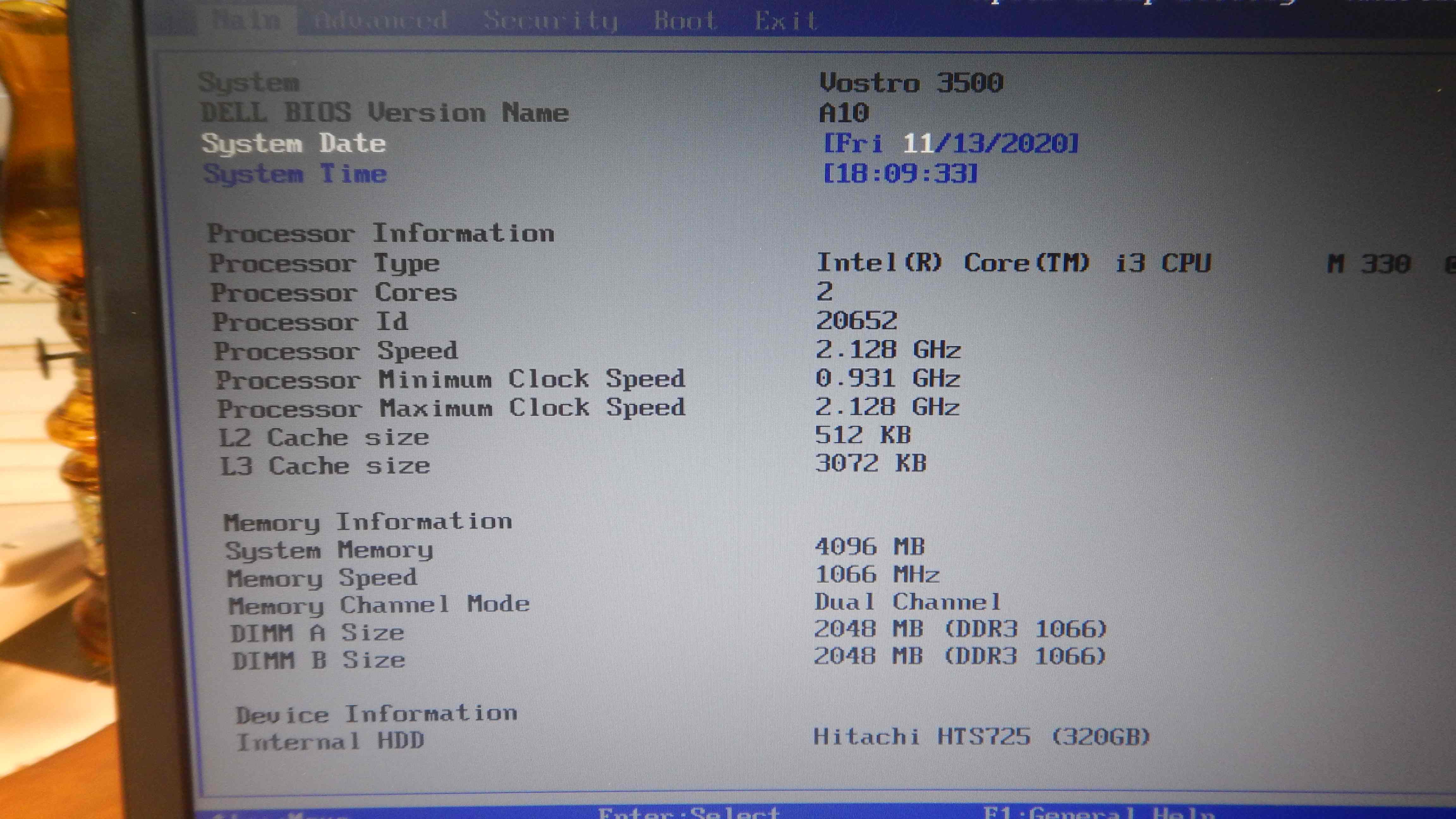Click the Hitachi HTS725 (320GB) value
Screen dimensions: 1456x819
coord(982,737)
